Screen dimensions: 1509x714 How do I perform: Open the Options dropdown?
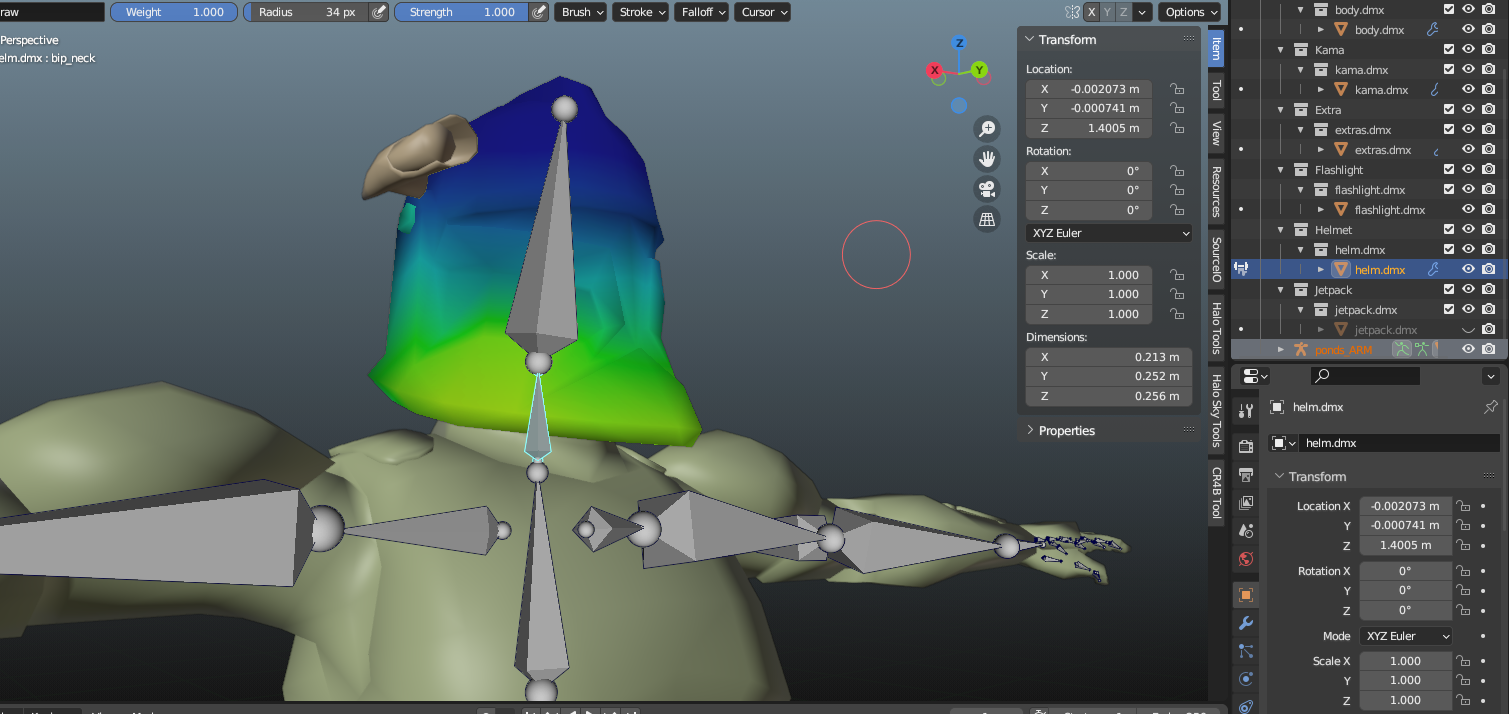point(1190,12)
